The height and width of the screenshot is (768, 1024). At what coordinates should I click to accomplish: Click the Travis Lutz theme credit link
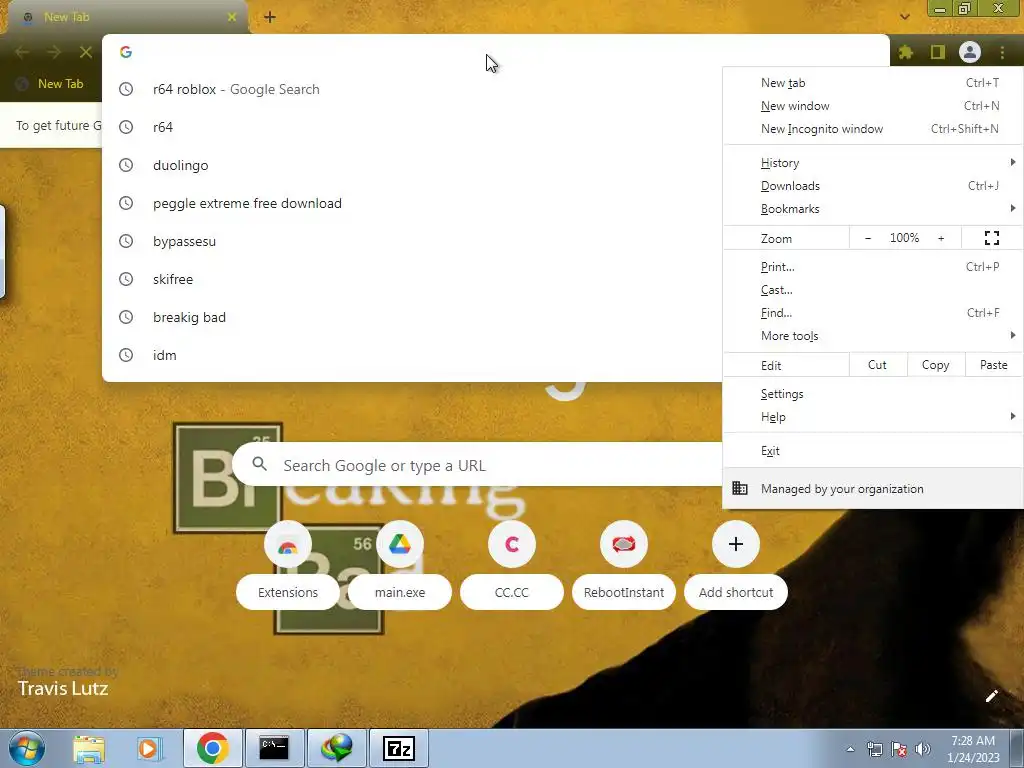63,688
